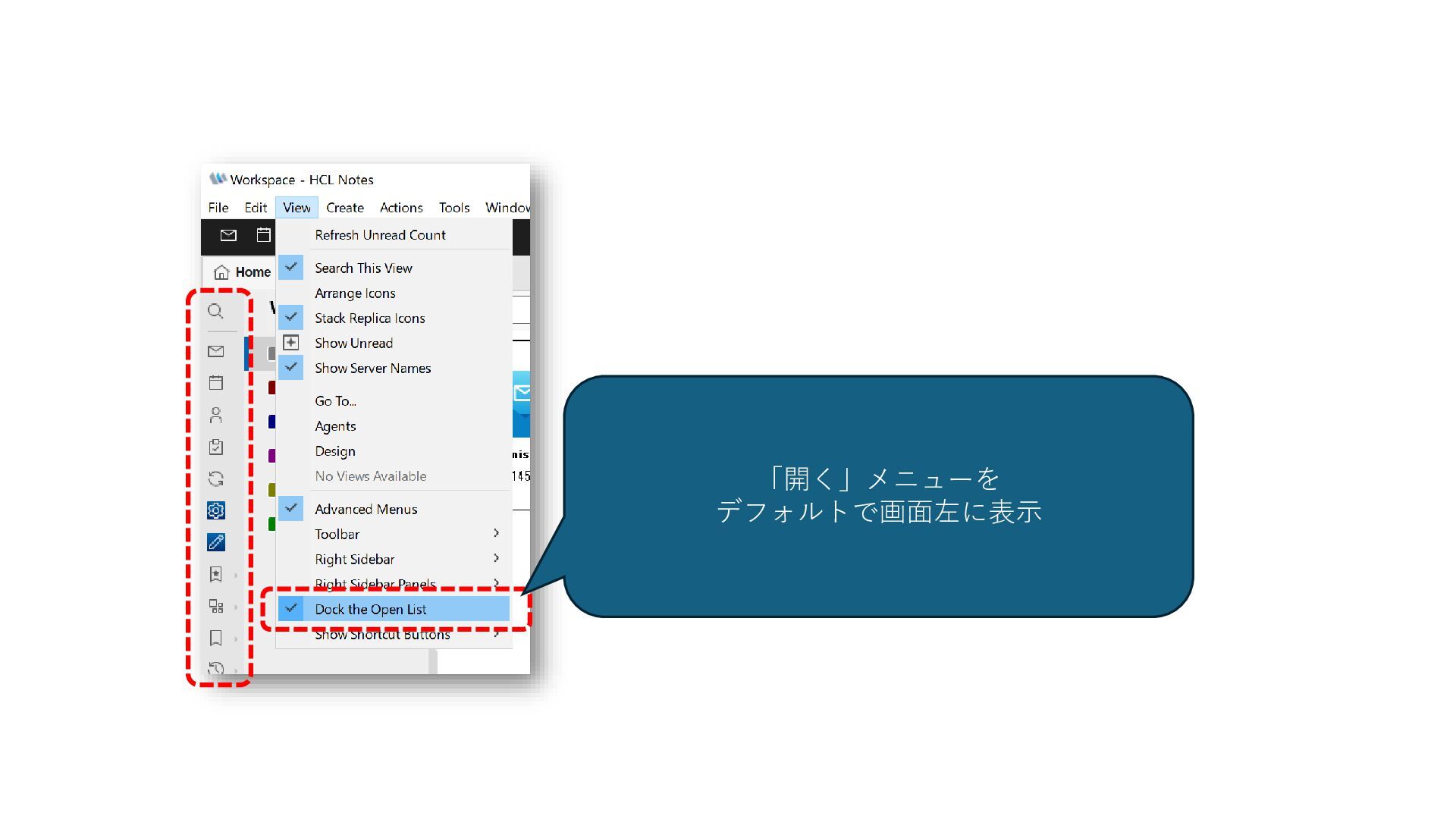Click the Replication sync icon in sidebar
This screenshot has width=1456, height=819.
point(215,479)
